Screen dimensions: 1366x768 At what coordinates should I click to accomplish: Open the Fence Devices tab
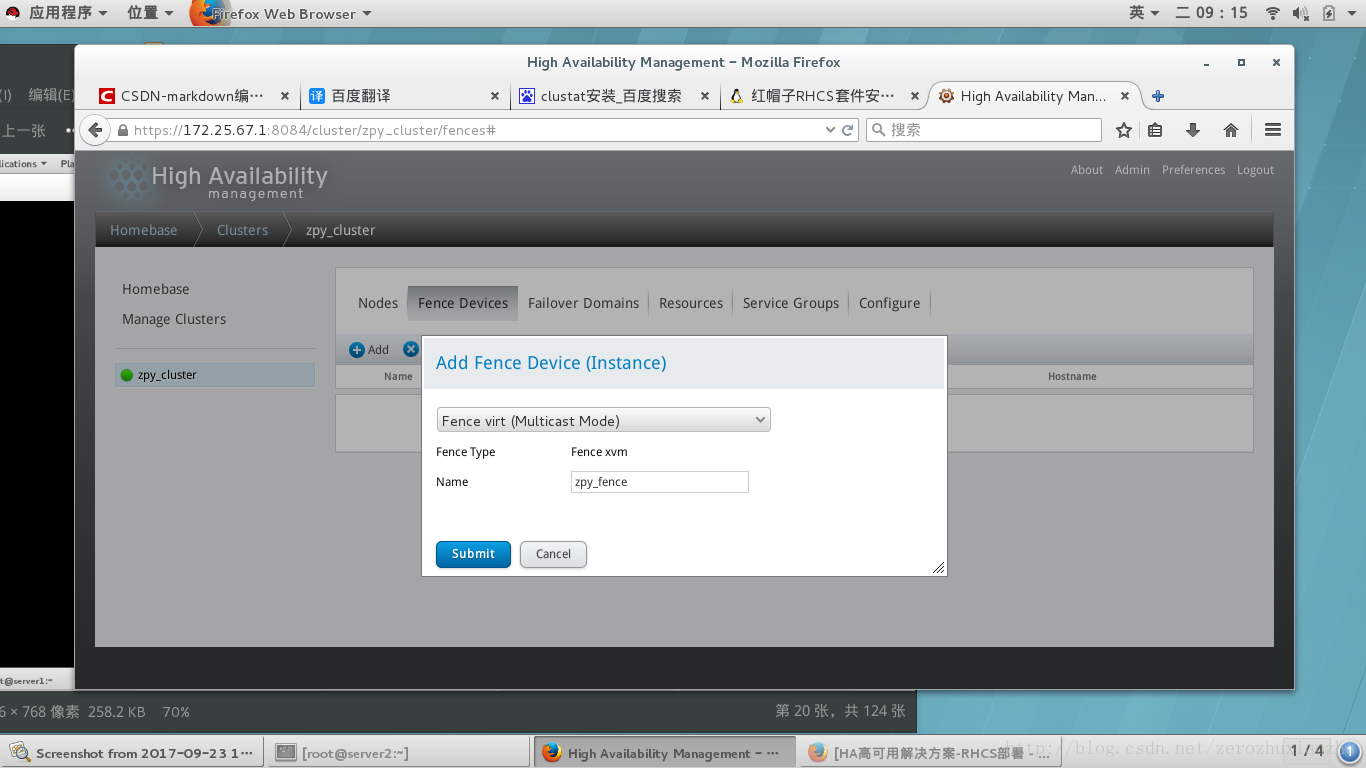[463, 303]
